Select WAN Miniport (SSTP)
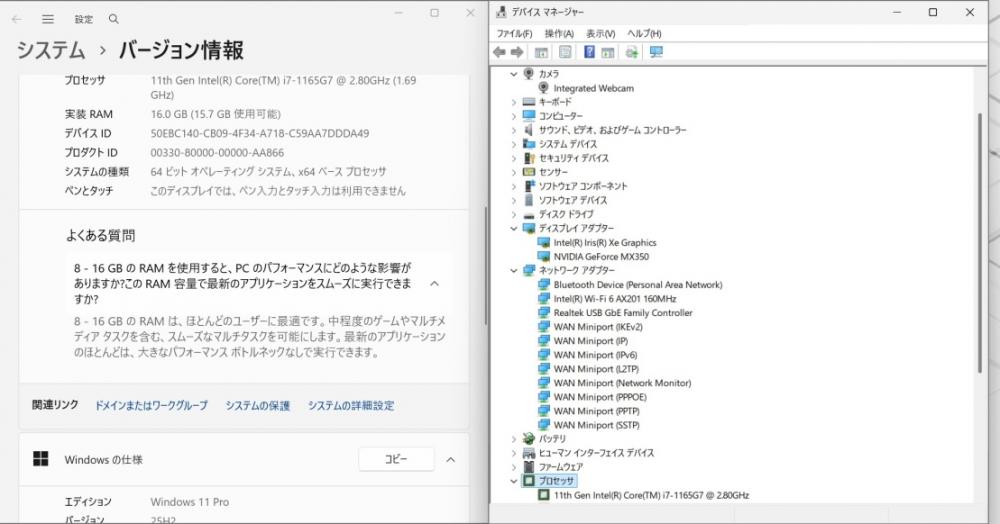Screen dimensions: 1000x524 point(596,425)
